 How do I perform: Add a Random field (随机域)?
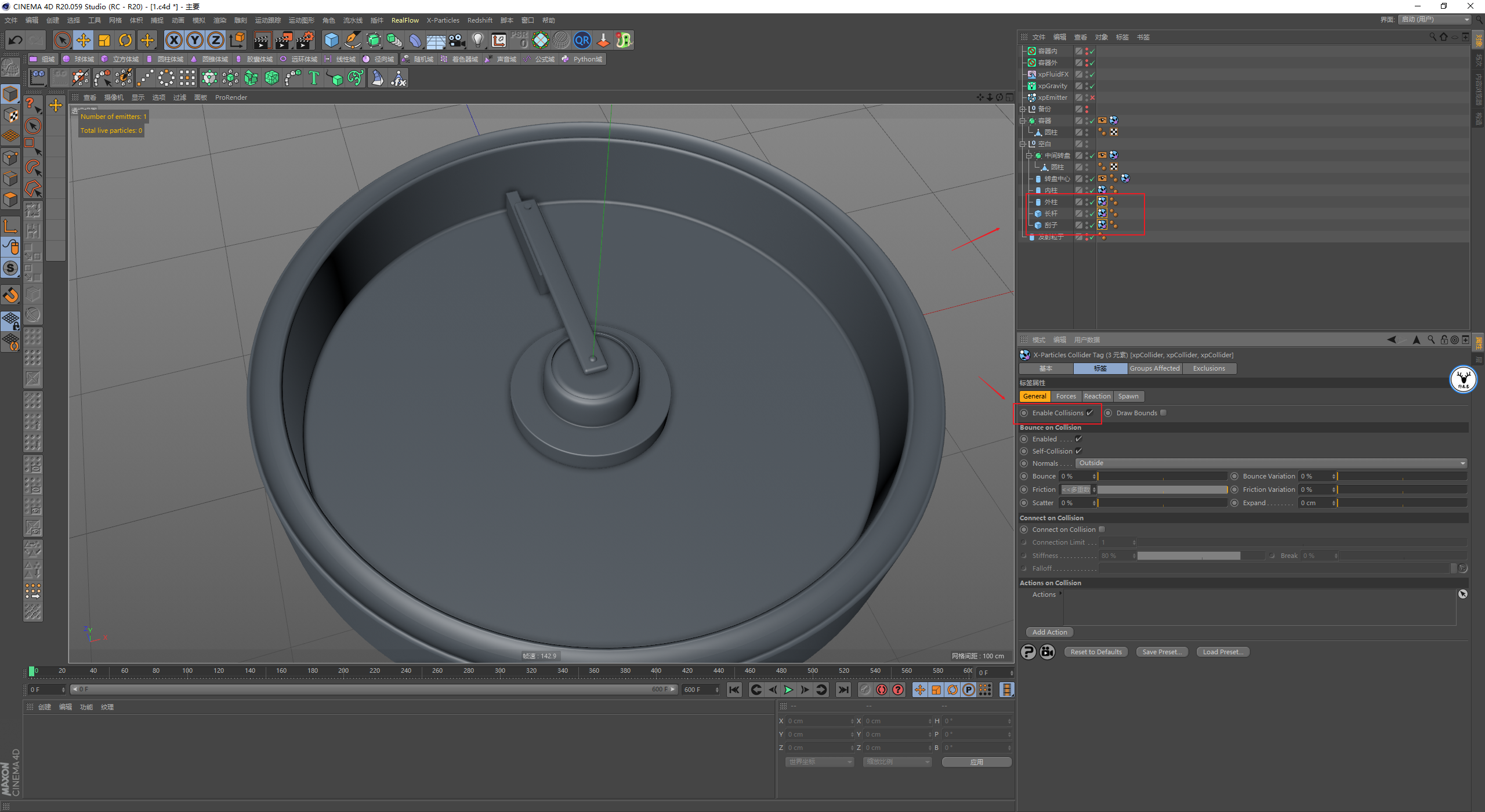[418, 59]
